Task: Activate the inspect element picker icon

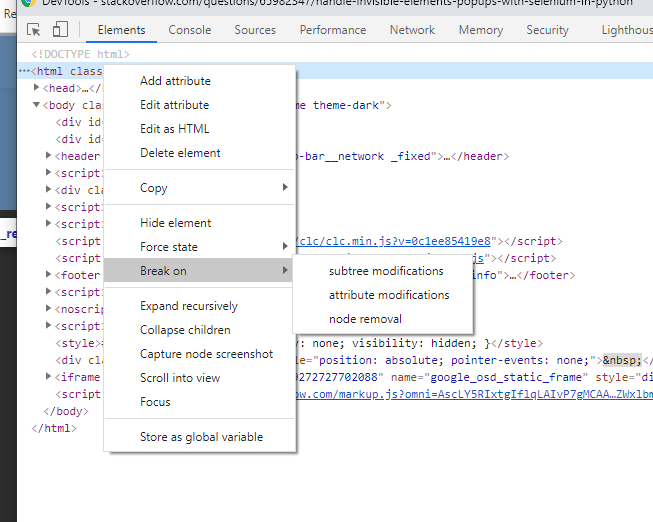Action: [34, 30]
